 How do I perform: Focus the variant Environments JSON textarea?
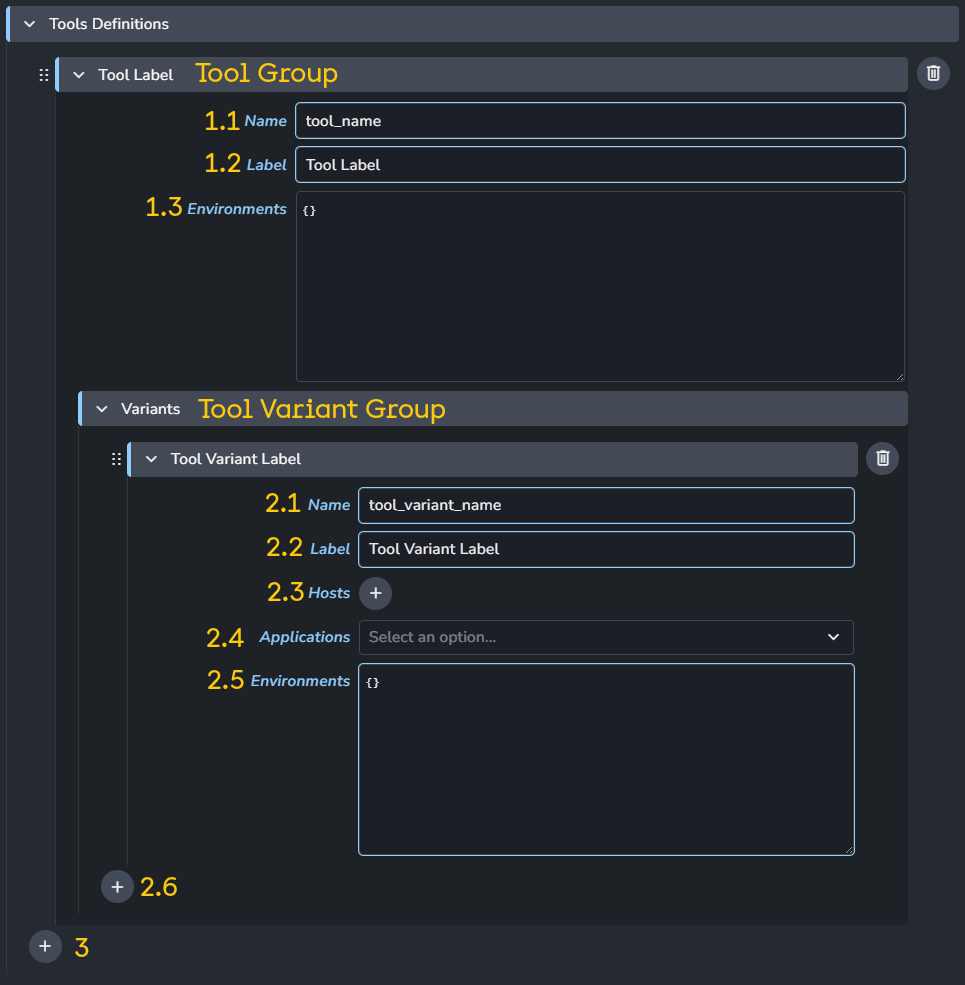coord(606,760)
